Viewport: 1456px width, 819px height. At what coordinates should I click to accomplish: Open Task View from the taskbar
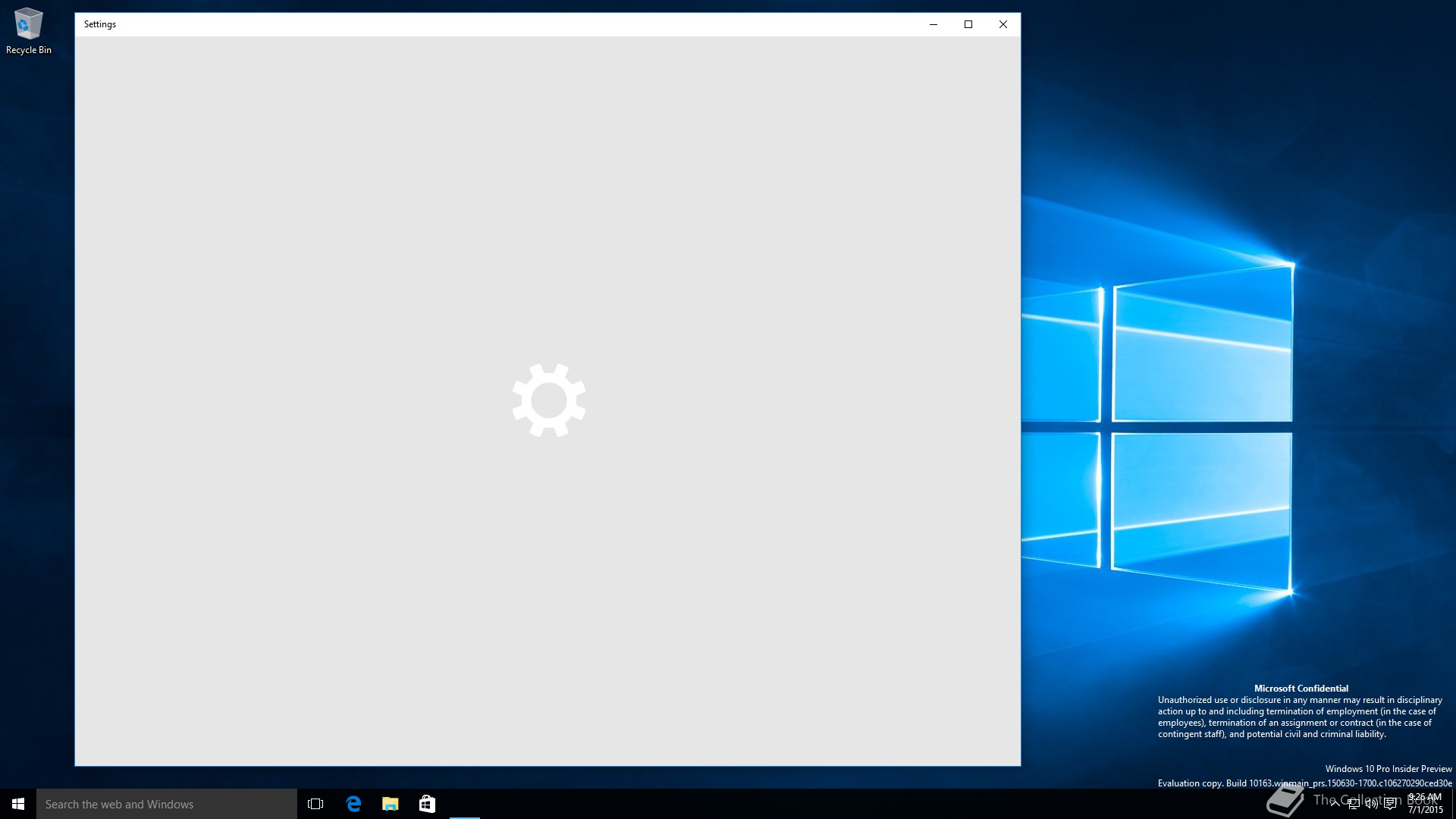click(x=315, y=804)
